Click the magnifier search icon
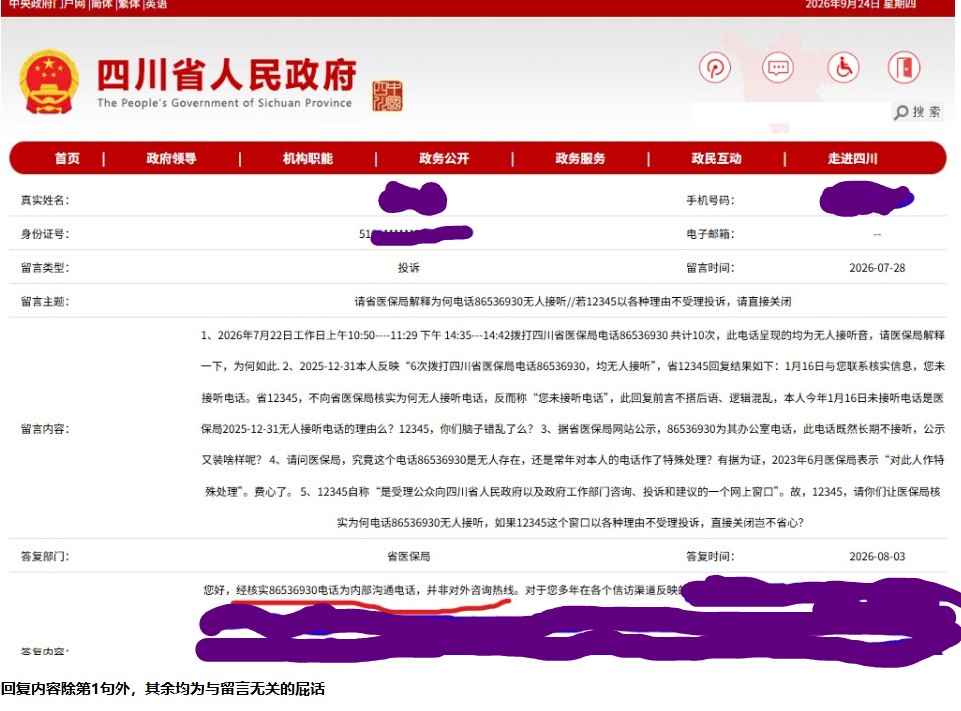This screenshot has height=711, width=961. coord(900,112)
